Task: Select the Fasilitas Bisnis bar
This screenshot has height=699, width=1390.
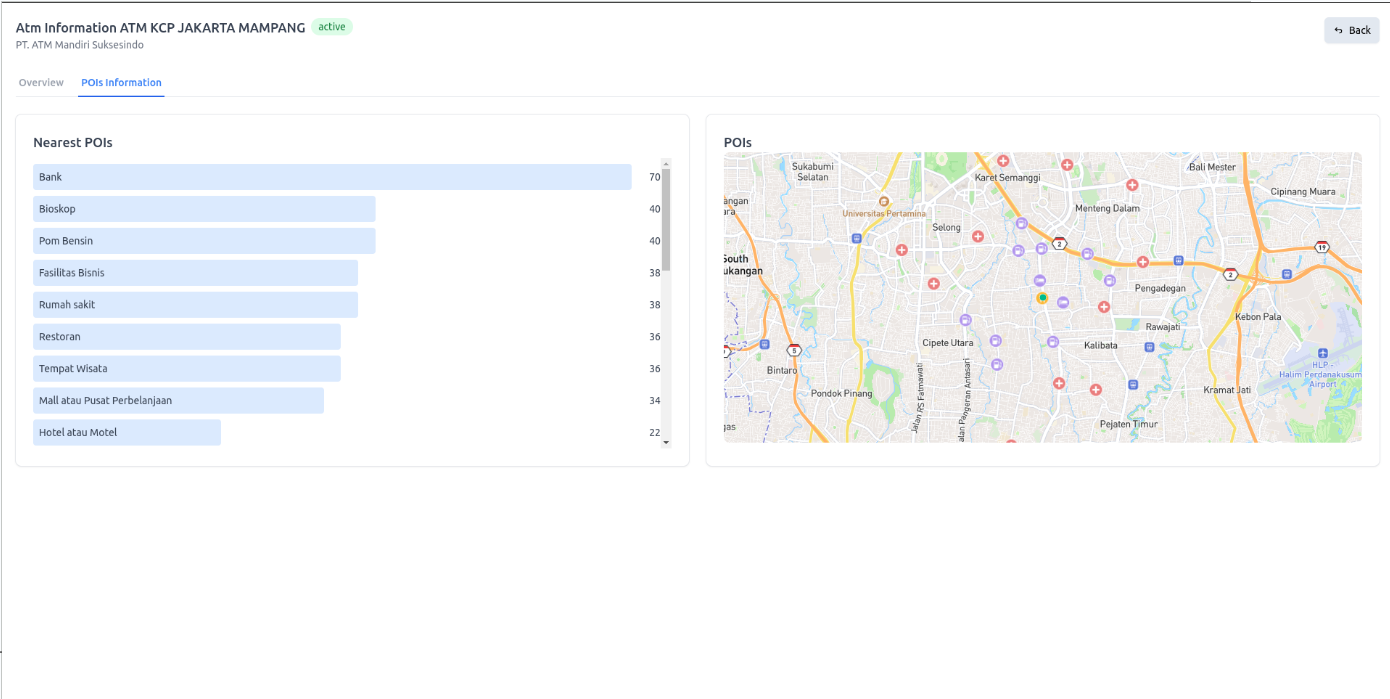Action: pyautogui.click(x=195, y=273)
